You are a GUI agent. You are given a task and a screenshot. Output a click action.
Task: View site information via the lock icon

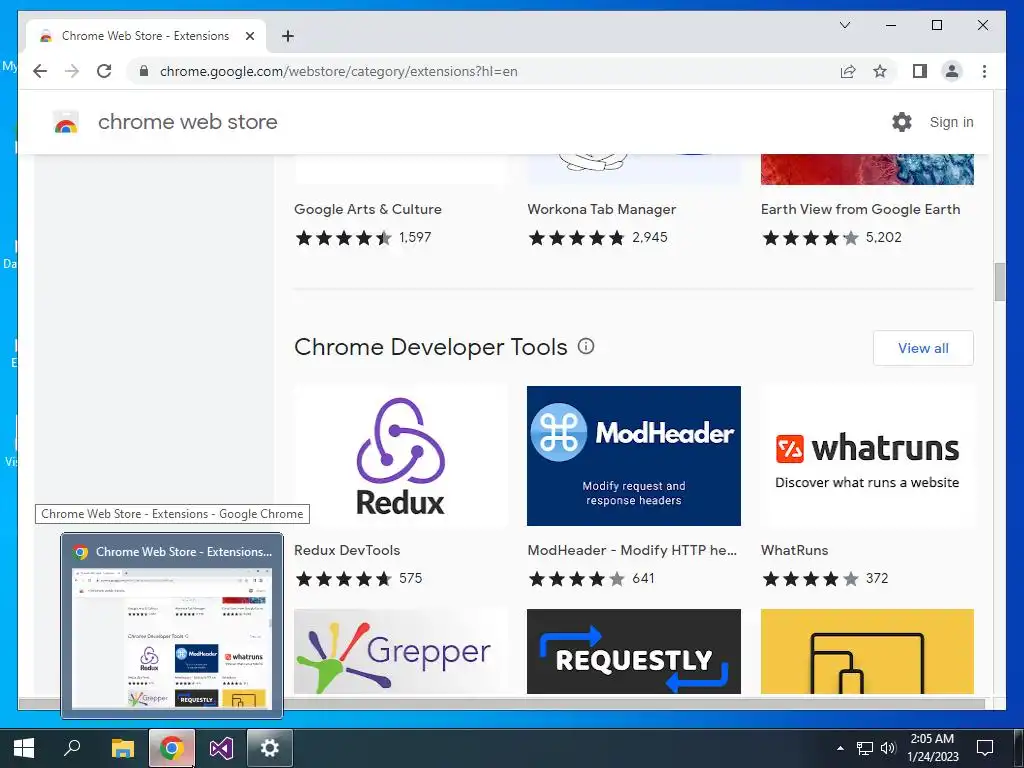144,71
